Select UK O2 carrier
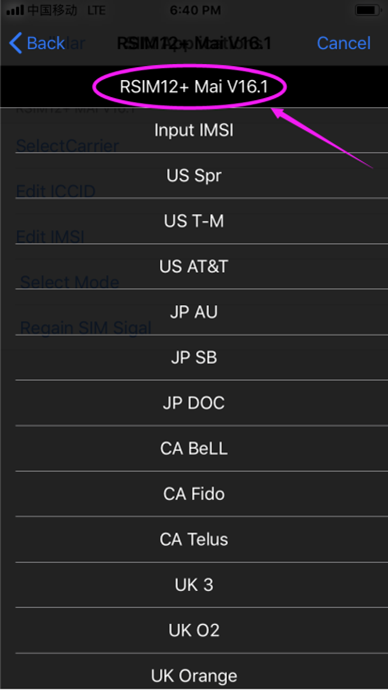Viewport: 388px width, 690px height. point(194,630)
